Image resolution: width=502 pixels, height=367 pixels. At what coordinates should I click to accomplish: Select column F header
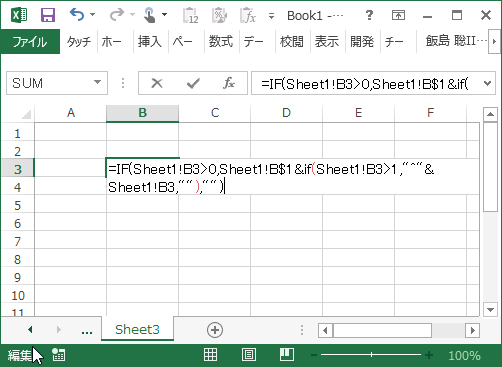(x=430, y=113)
